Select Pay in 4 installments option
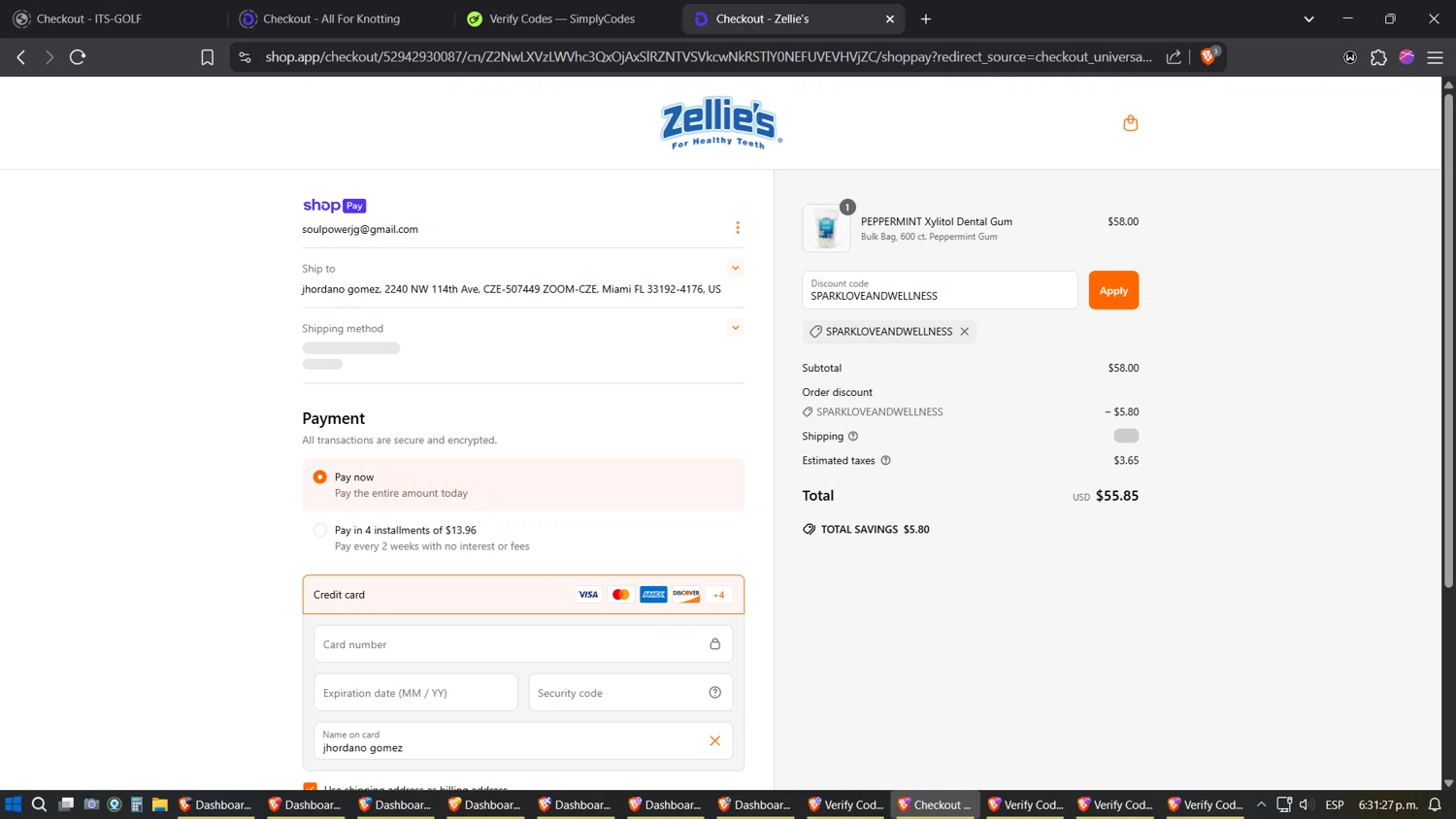The image size is (1456, 819). click(319, 530)
